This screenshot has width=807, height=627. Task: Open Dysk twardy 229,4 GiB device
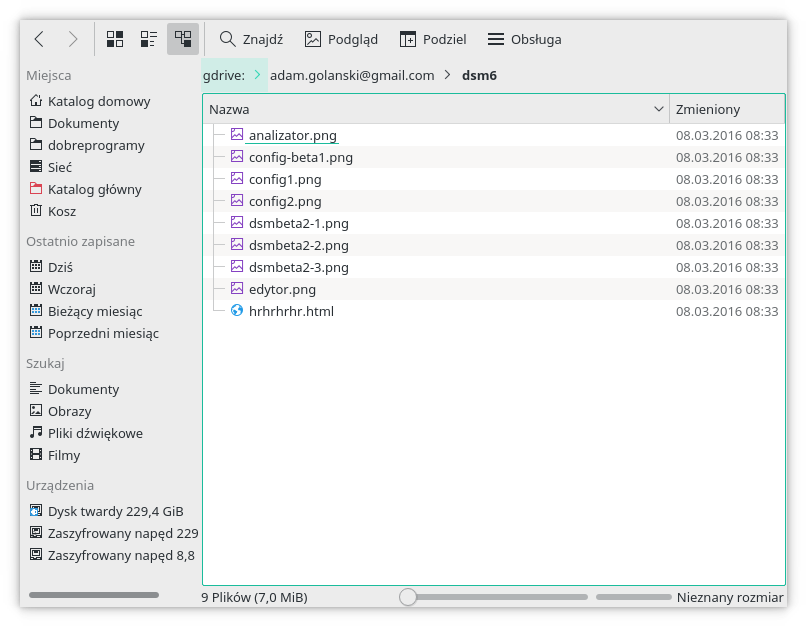pos(107,512)
